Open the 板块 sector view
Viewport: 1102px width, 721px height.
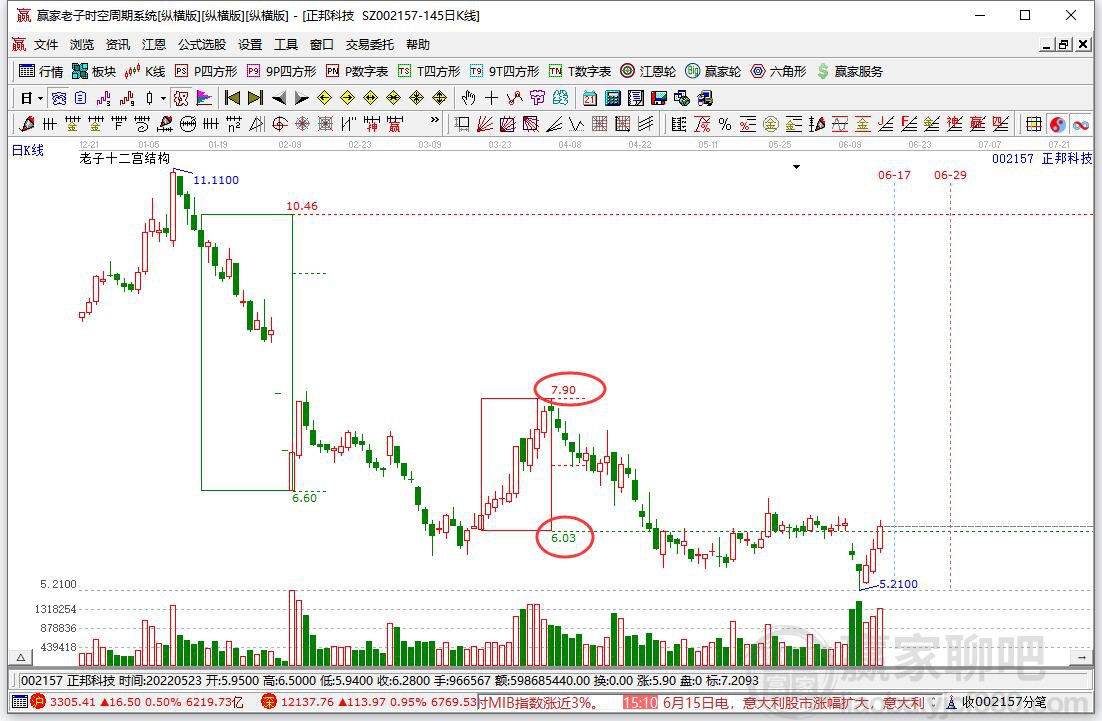pos(94,71)
